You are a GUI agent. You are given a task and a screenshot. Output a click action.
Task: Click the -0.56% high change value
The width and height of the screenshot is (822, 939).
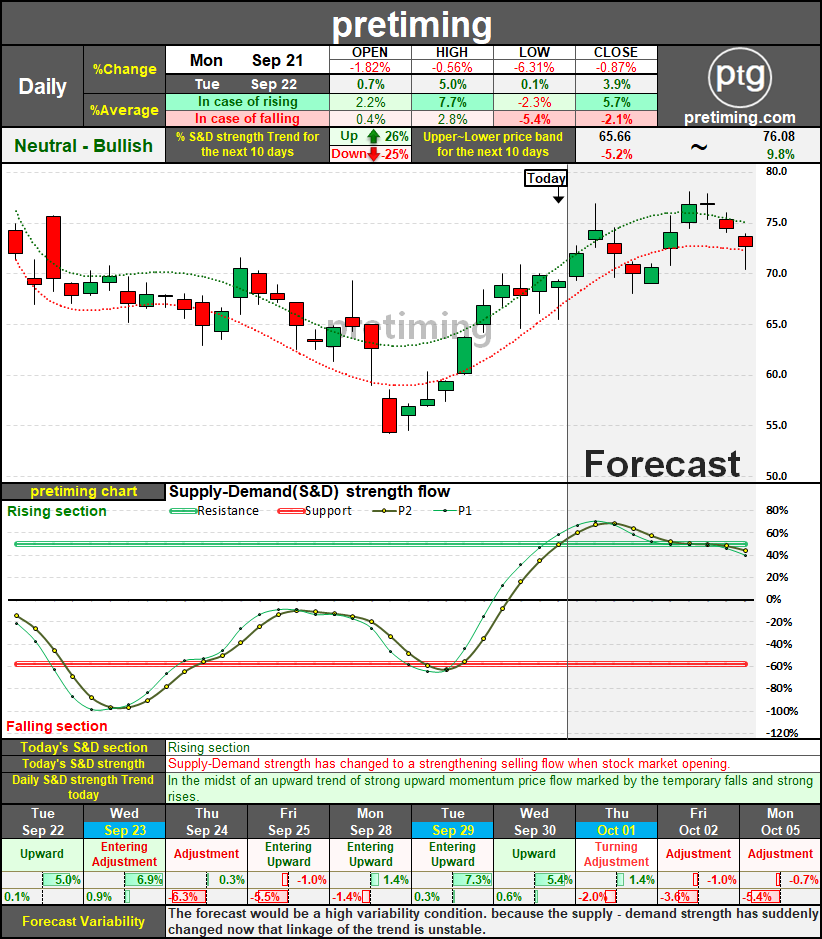pos(452,67)
